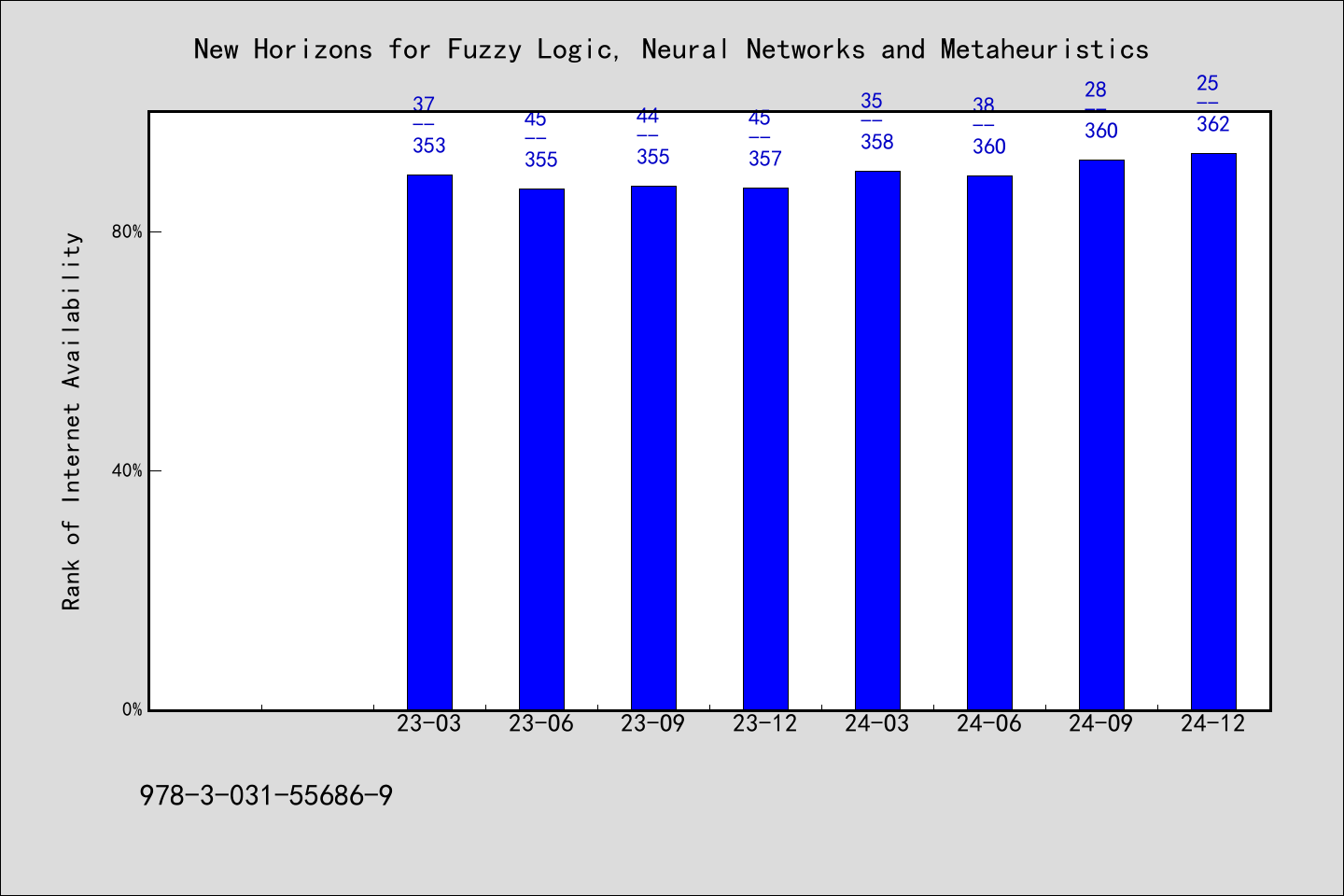Click the ISBN 978-3-031-55686-9 text

click(x=266, y=795)
